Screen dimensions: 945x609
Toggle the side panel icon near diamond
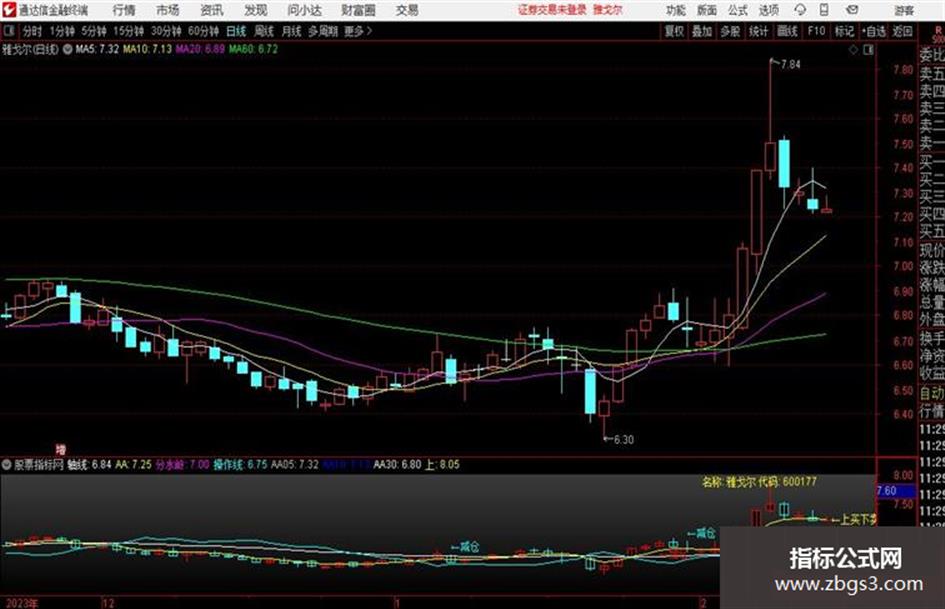868,50
